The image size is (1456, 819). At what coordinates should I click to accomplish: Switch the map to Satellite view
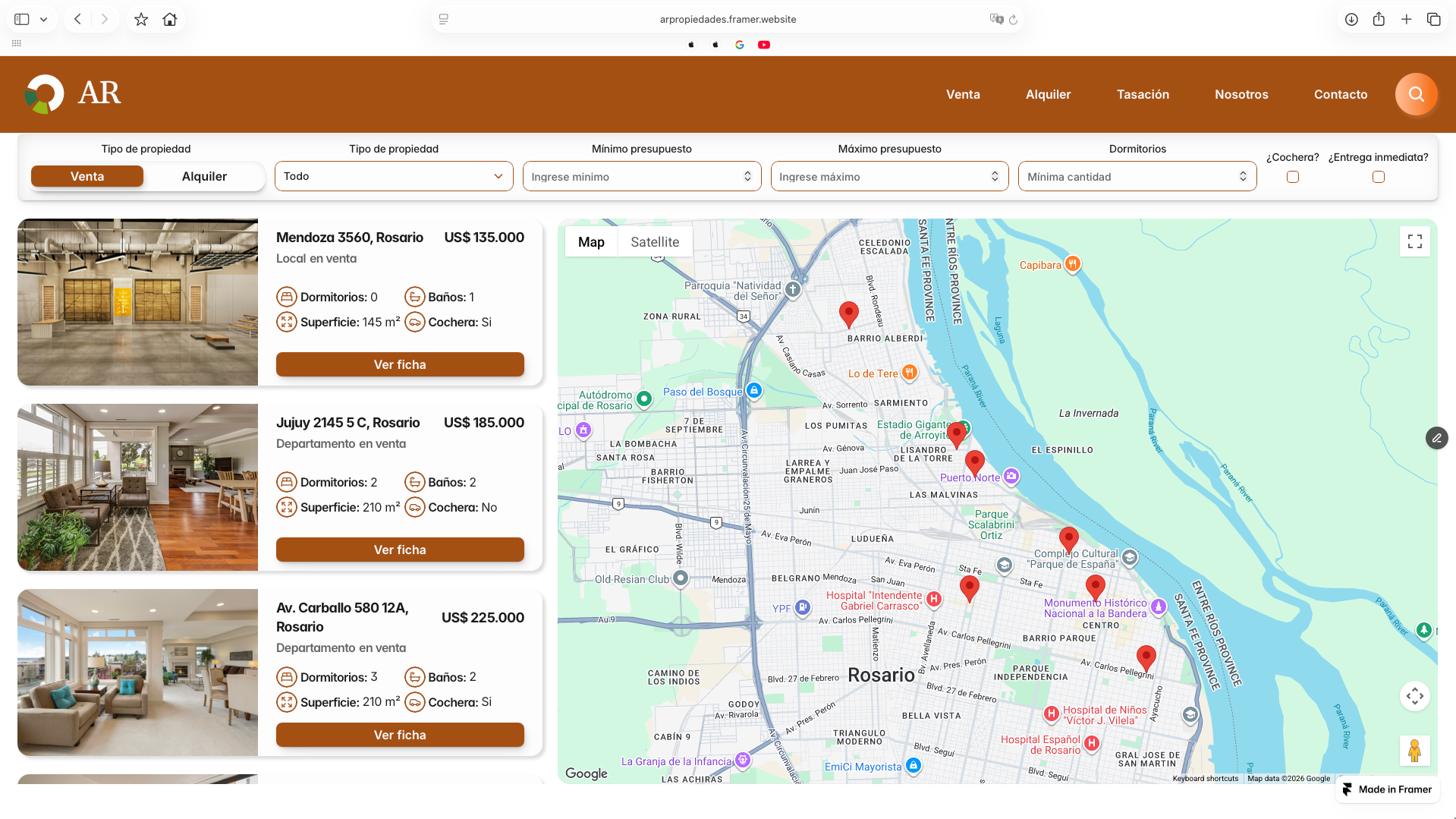tap(655, 242)
